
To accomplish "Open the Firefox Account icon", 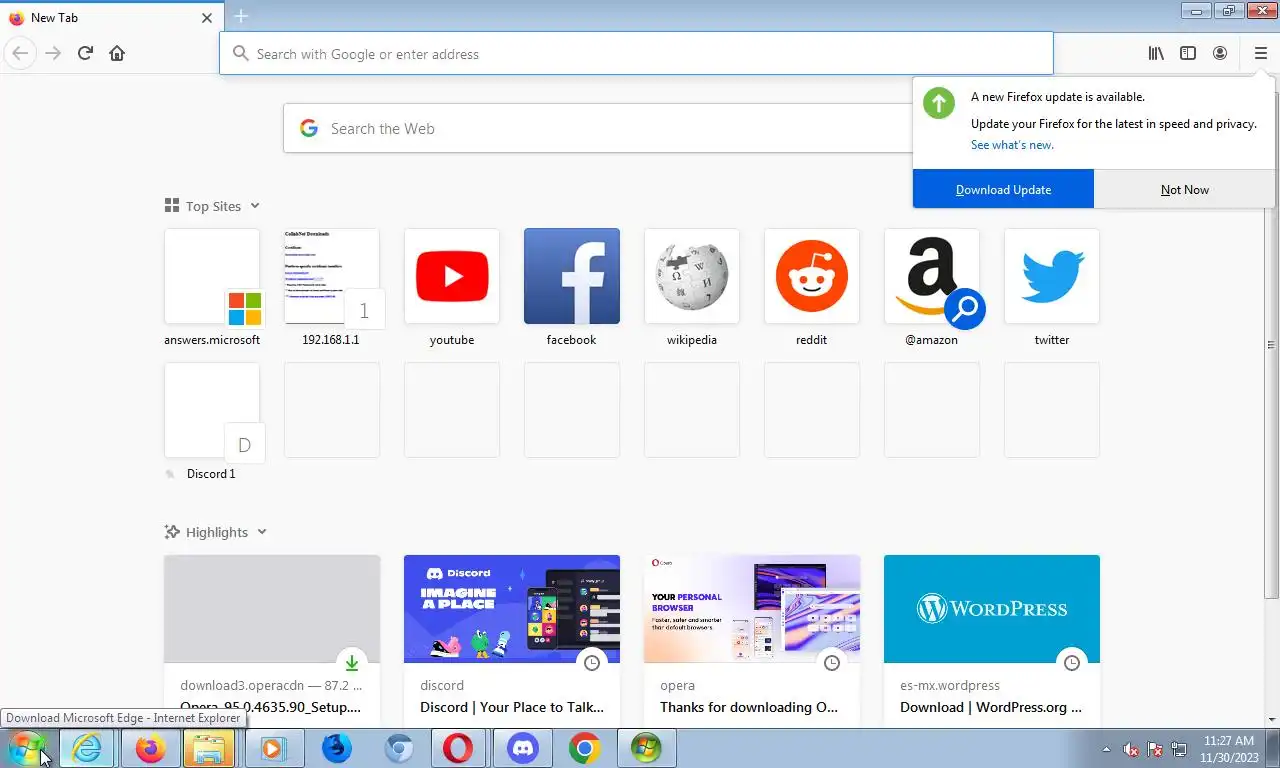I will pyautogui.click(x=1220, y=53).
